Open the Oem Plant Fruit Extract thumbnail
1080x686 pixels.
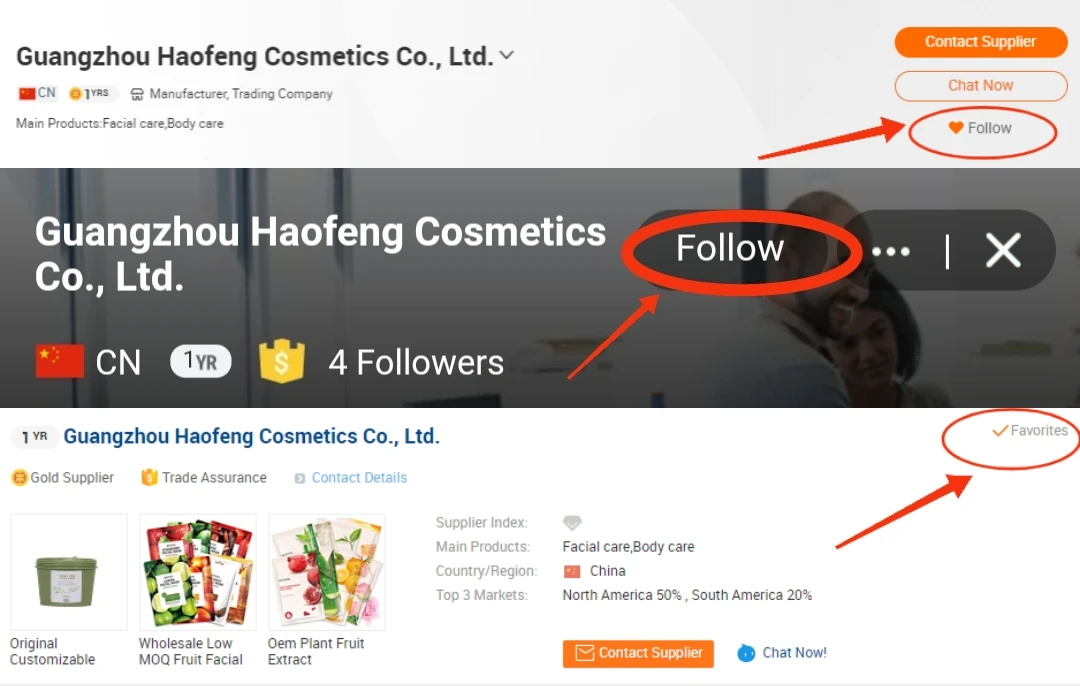[x=326, y=572]
